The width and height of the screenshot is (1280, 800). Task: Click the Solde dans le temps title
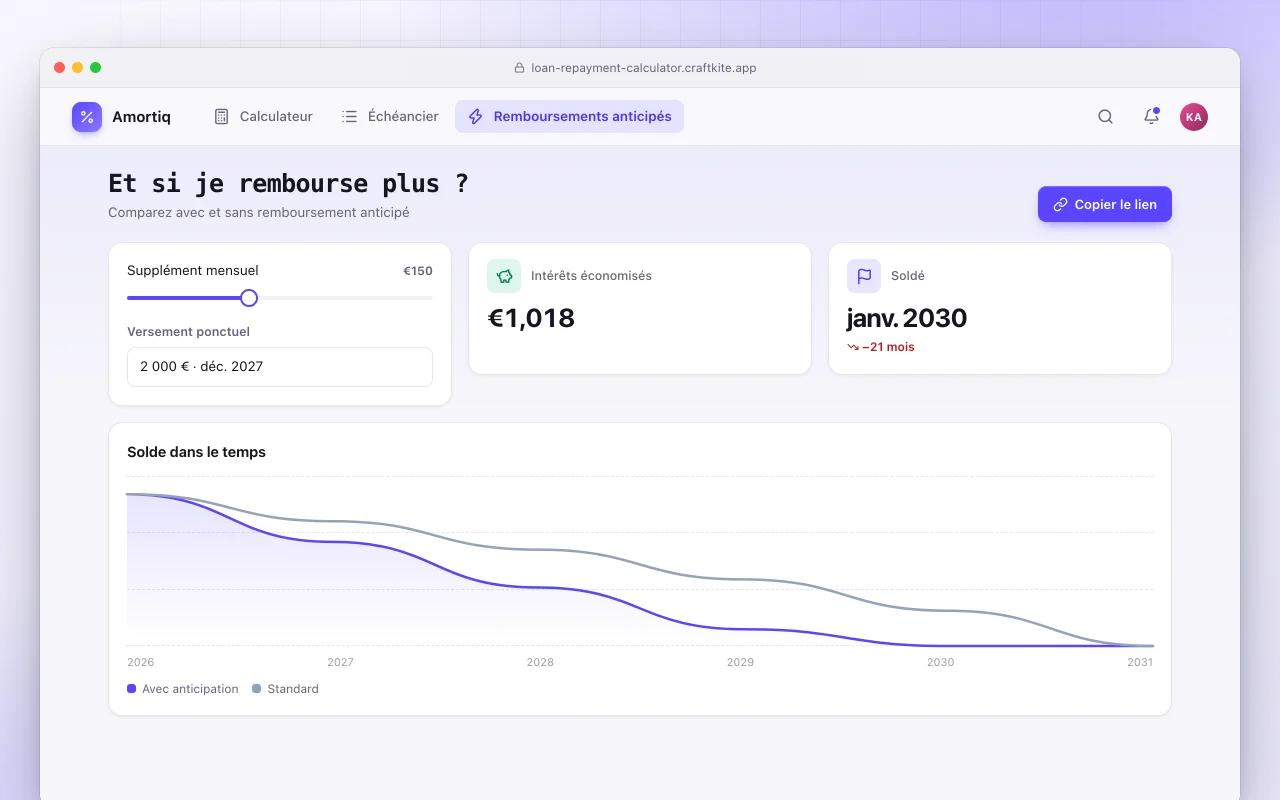[197, 452]
